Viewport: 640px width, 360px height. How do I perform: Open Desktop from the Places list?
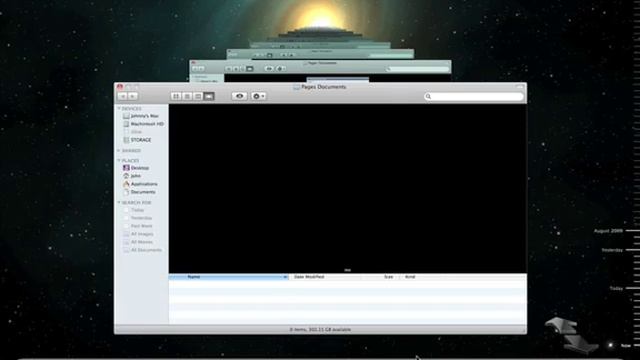[136, 168]
